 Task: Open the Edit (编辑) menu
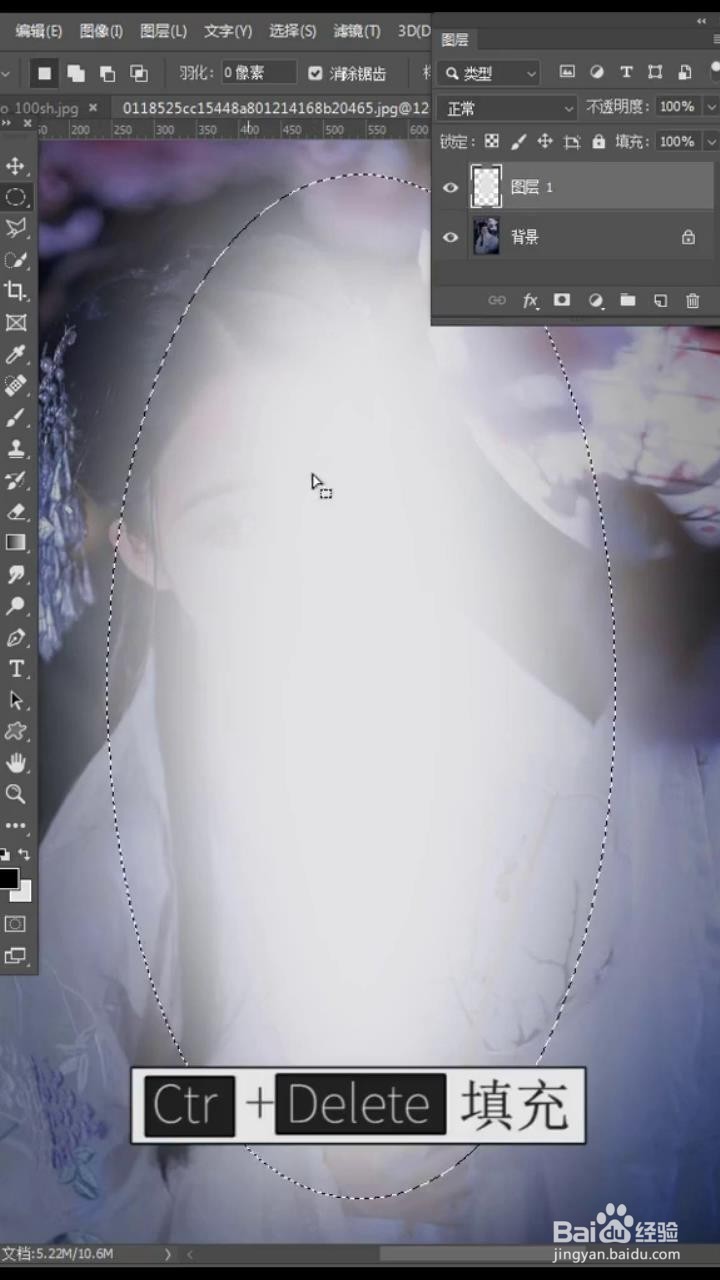pyautogui.click(x=38, y=31)
